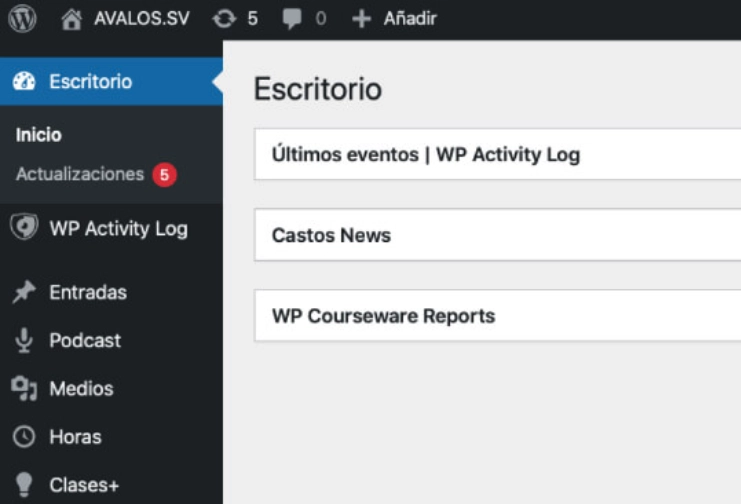The image size is (741, 504).
Task: Open the Podcast menu
Action: [85, 340]
